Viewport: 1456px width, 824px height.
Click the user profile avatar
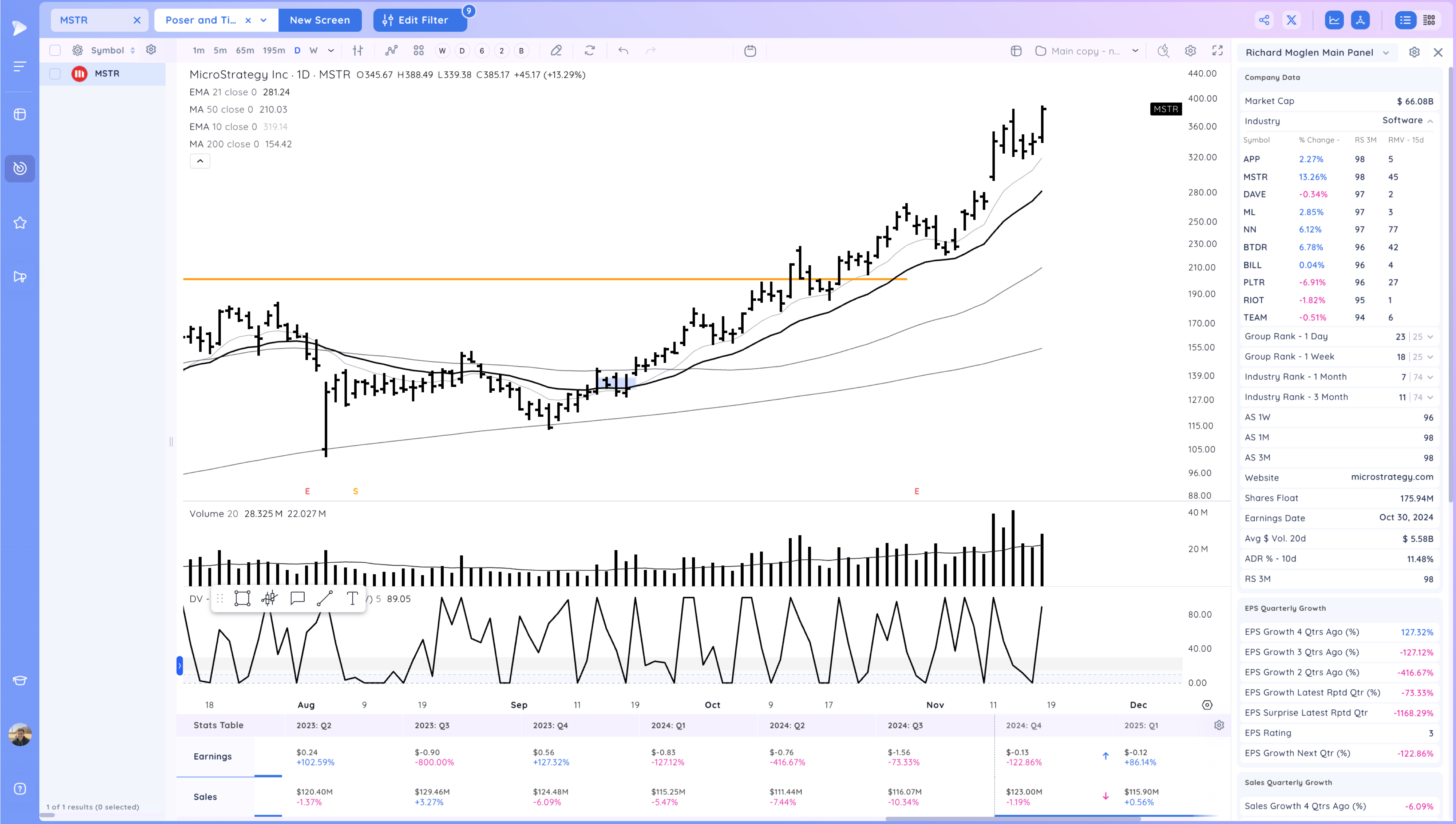click(20, 734)
